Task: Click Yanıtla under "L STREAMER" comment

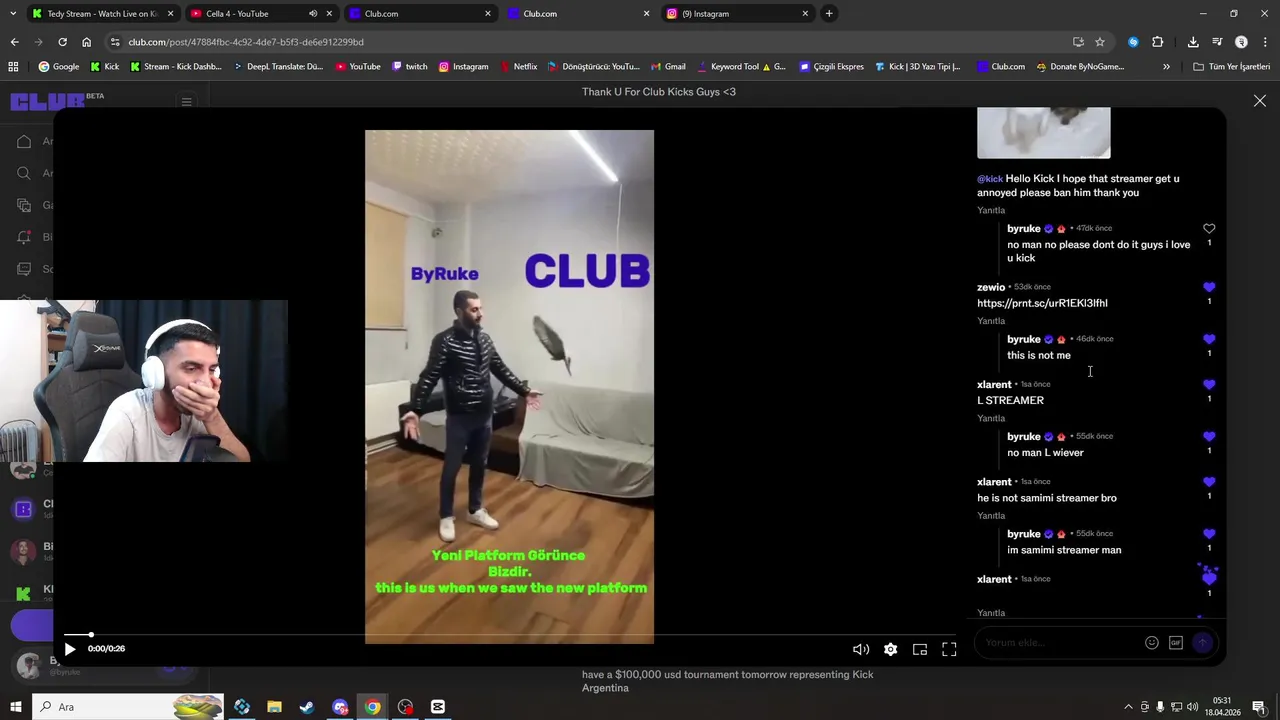Action: (x=991, y=418)
